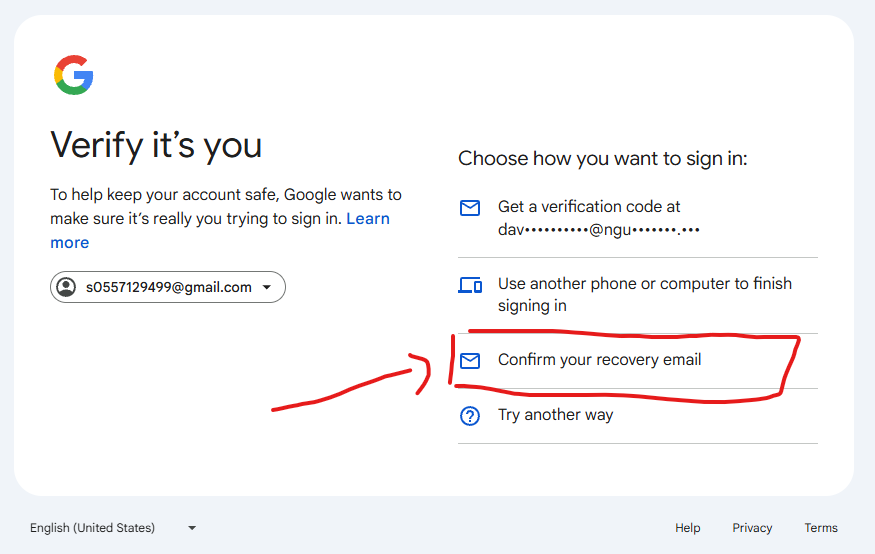Screen dimensions: 875x554
Task: Open the Privacy link in the footer
Action: tap(752, 528)
